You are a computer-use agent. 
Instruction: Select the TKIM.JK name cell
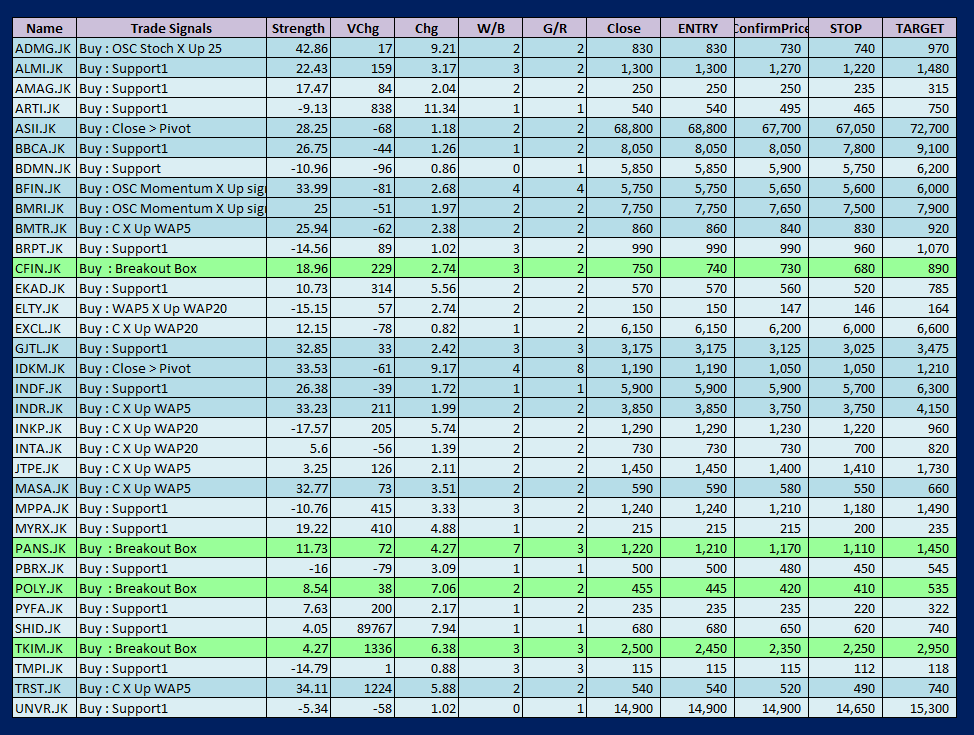pos(45,648)
